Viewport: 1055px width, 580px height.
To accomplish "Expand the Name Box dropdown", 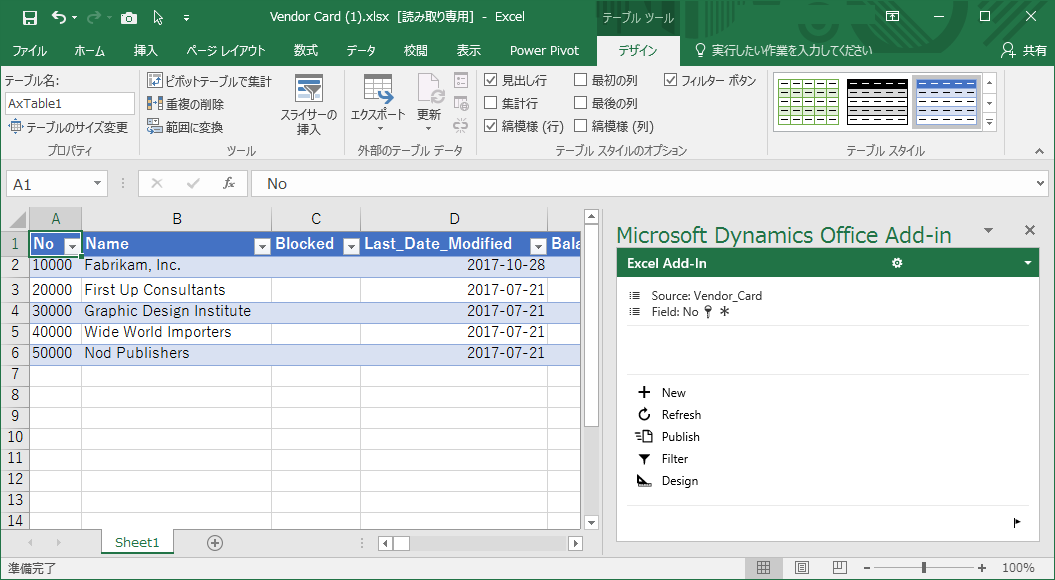I will tap(98, 184).
